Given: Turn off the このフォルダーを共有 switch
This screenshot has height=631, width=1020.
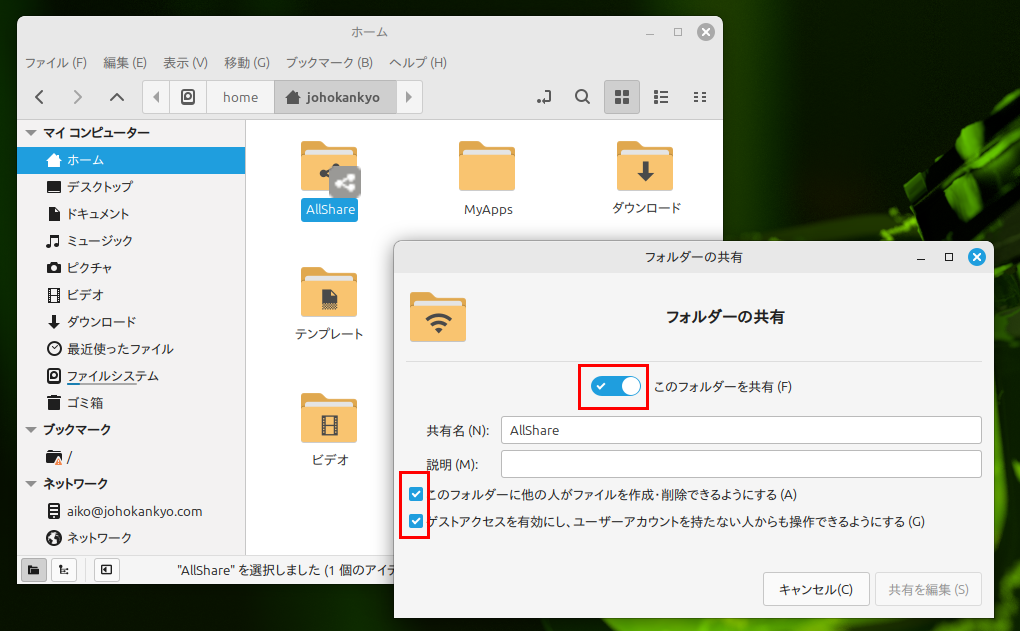Looking at the screenshot, I should [x=615, y=386].
